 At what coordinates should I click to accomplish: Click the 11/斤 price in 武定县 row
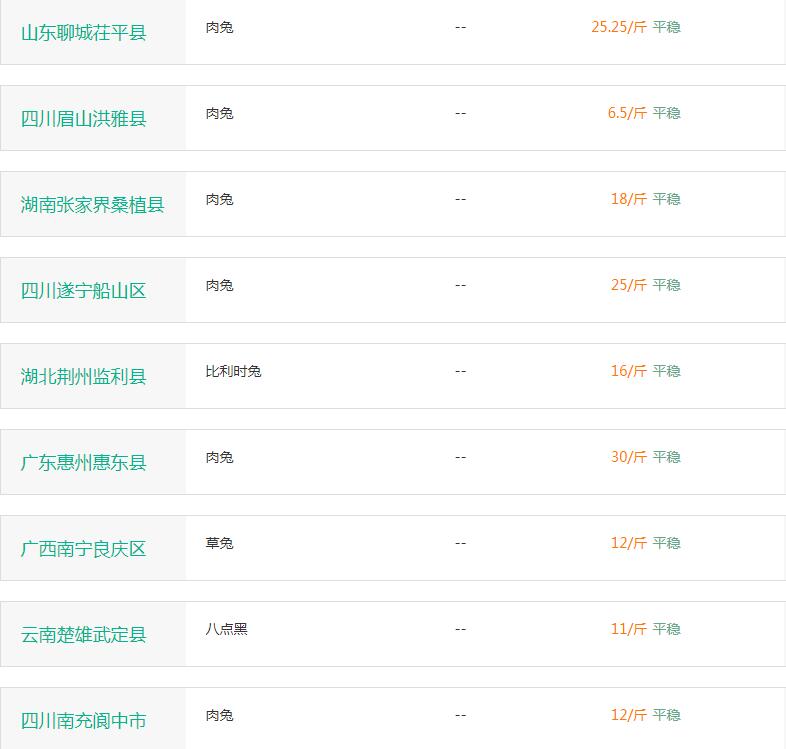click(x=628, y=629)
